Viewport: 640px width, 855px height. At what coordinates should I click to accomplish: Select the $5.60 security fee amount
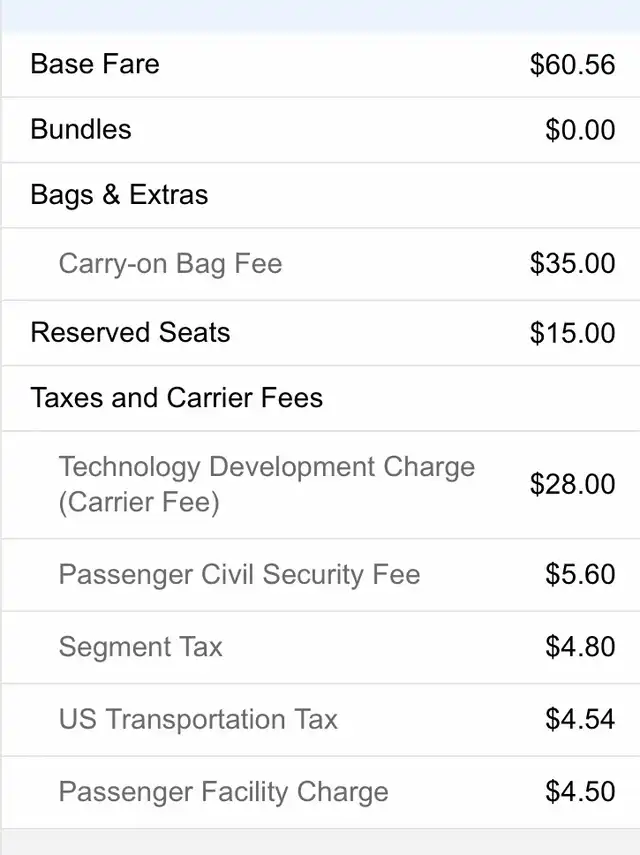pyautogui.click(x=580, y=575)
